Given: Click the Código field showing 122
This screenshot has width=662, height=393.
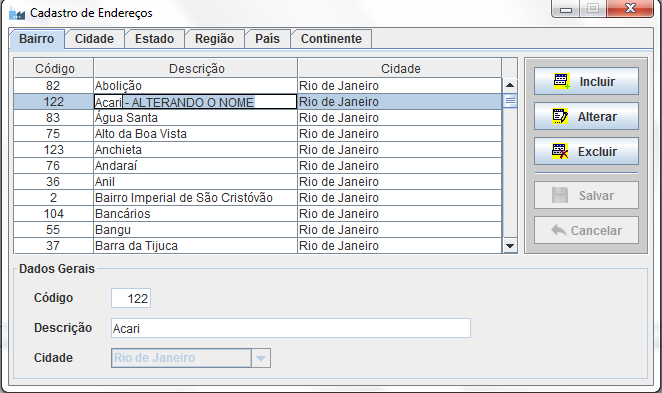Looking at the screenshot, I should click(x=131, y=298).
